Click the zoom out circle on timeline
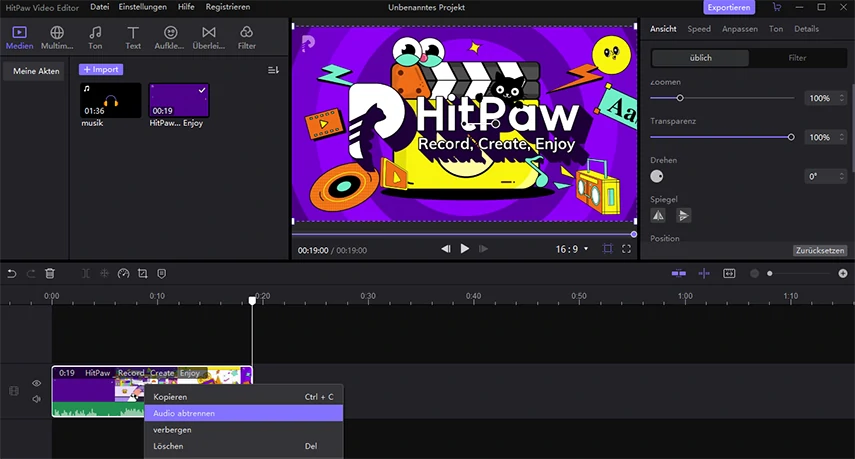The height and width of the screenshot is (459, 855). click(754, 274)
